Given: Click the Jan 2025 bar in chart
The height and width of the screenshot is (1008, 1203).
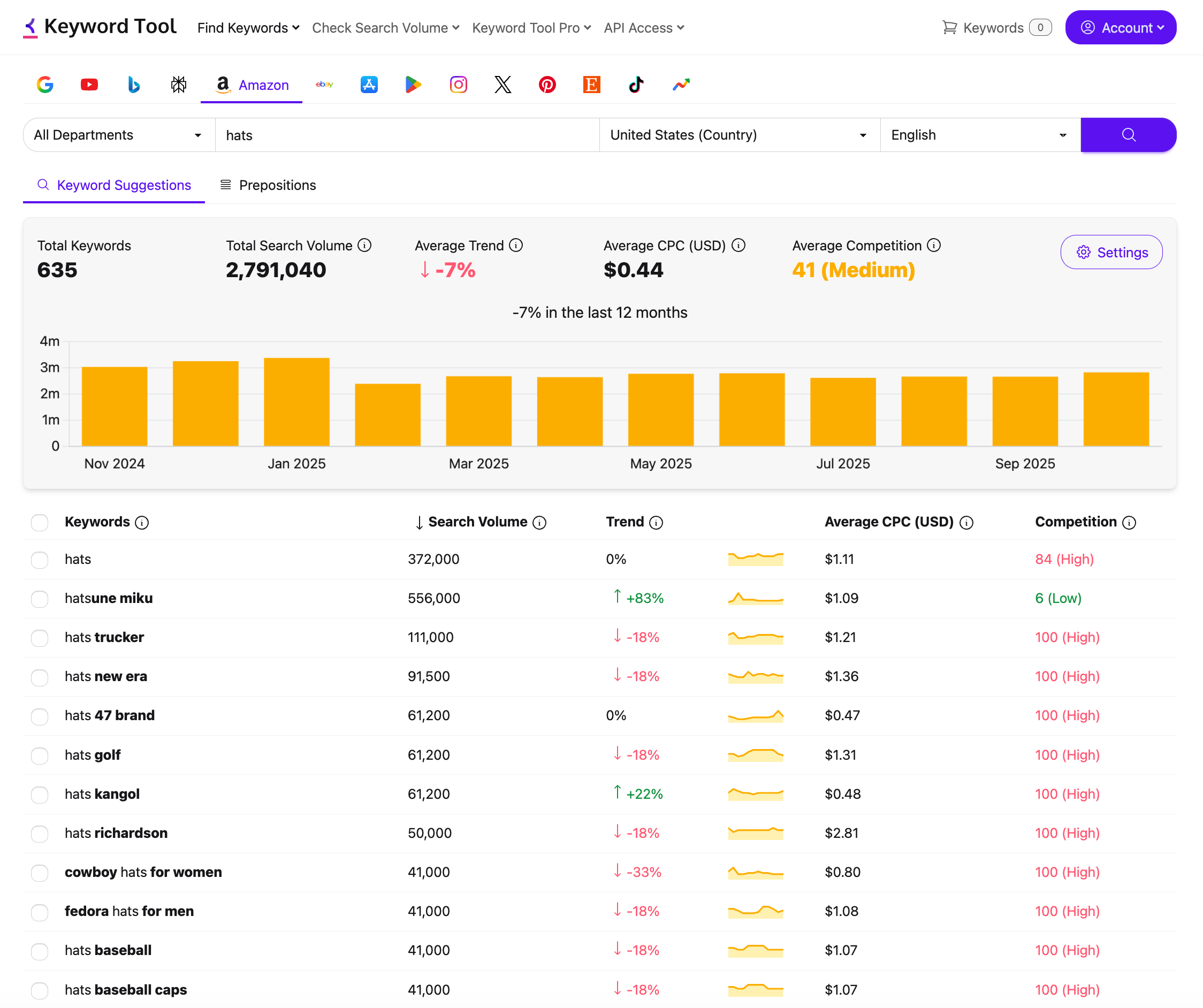Looking at the screenshot, I should pyautogui.click(x=297, y=402).
